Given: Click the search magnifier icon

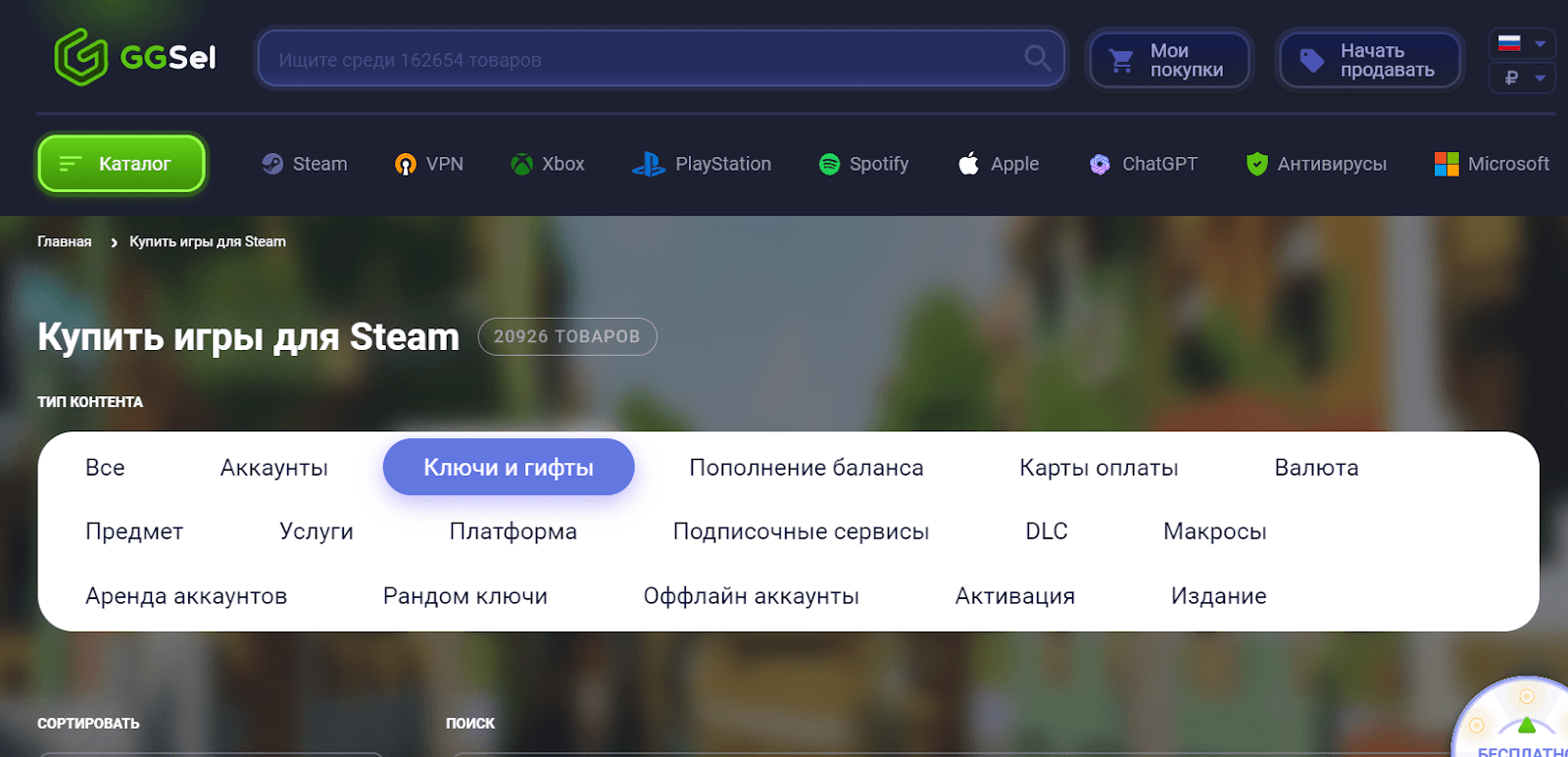Looking at the screenshot, I should point(1037,59).
